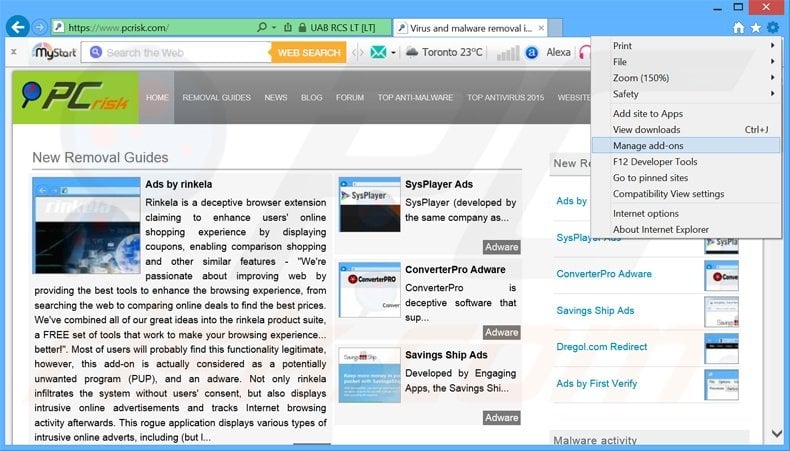
Task: Click the forward navigation arrow
Action: tap(39, 27)
